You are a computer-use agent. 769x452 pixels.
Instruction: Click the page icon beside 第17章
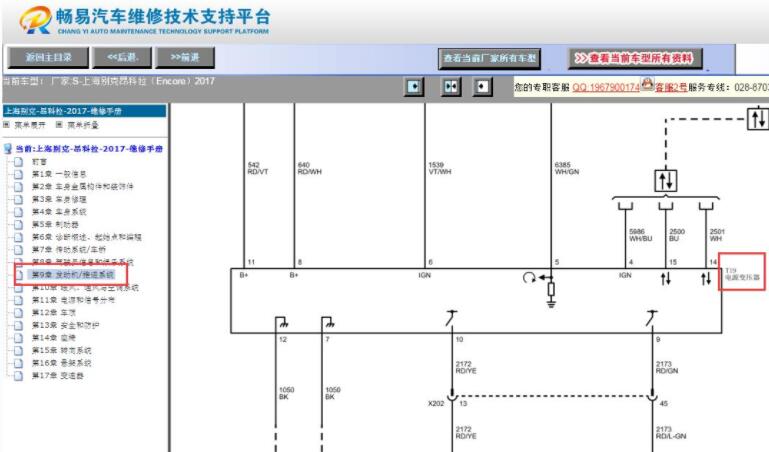(18, 376)
